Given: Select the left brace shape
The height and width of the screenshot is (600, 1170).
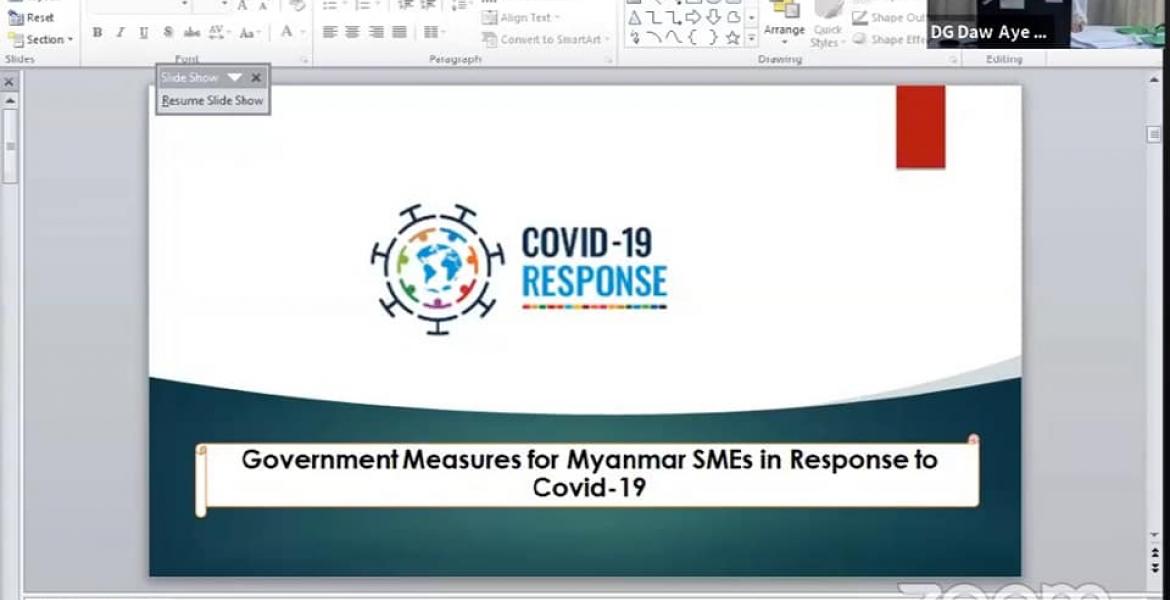Looking at the screenshot, I should point(692,37).
